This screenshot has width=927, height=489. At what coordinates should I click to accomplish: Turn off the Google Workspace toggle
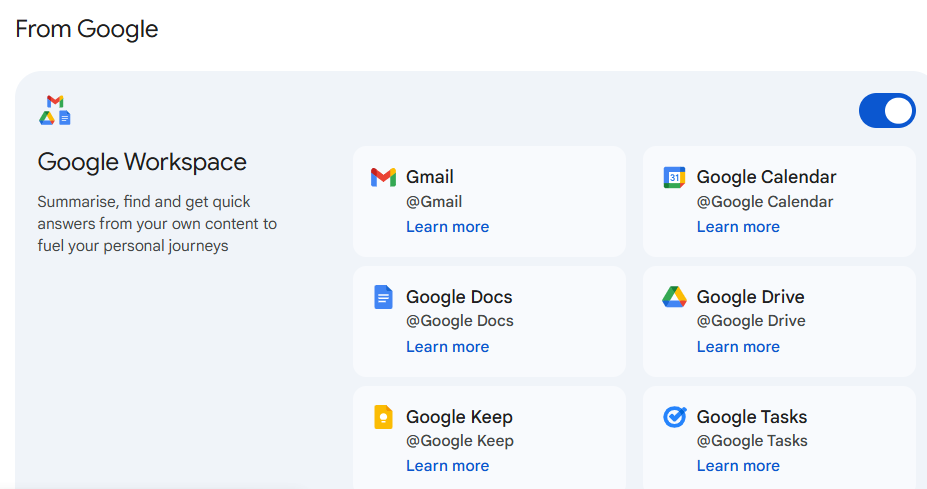point(887,111)
